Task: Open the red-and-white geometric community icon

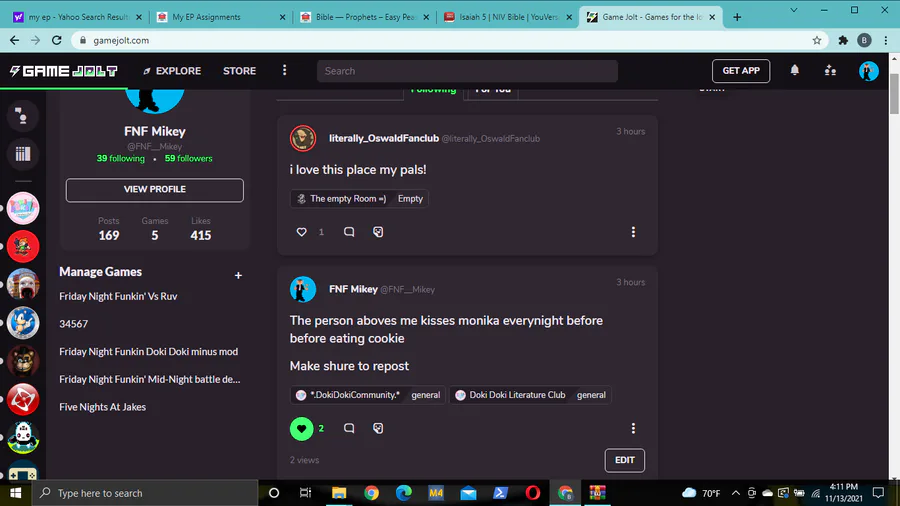Action: [23, 399]
